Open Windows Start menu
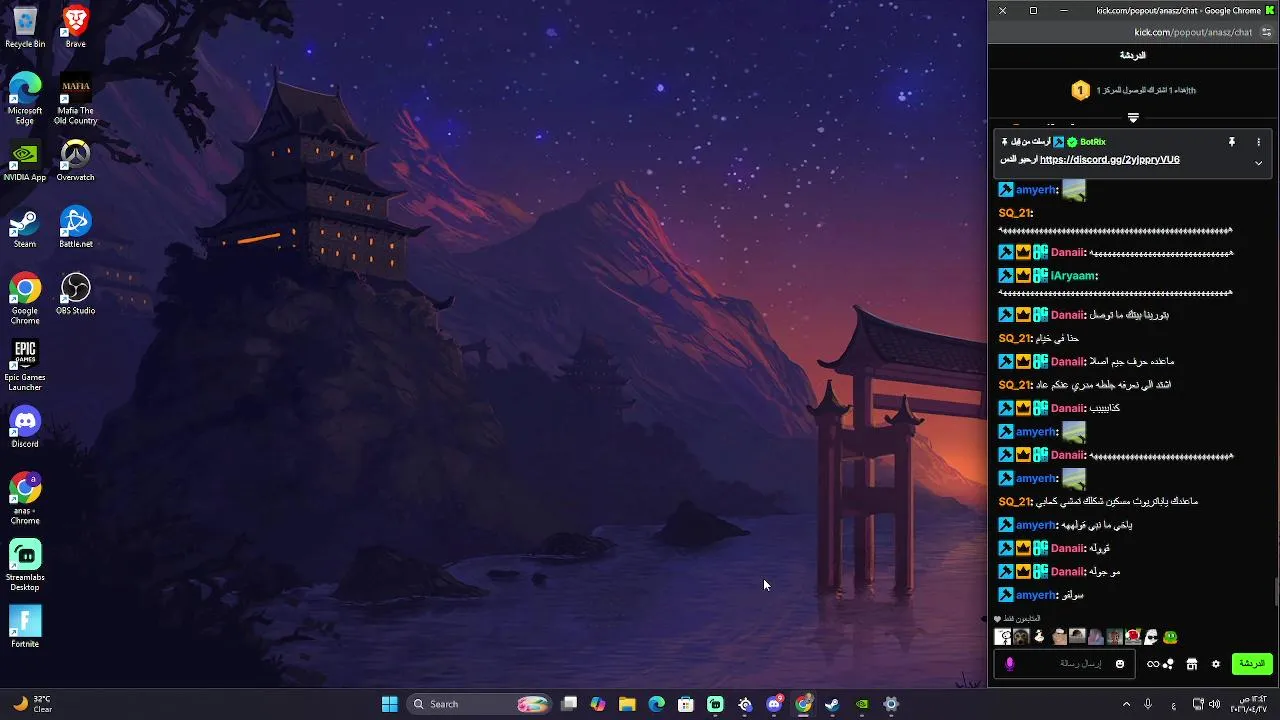This screenshot has height=720, width=1280. (x=389, y=704)
